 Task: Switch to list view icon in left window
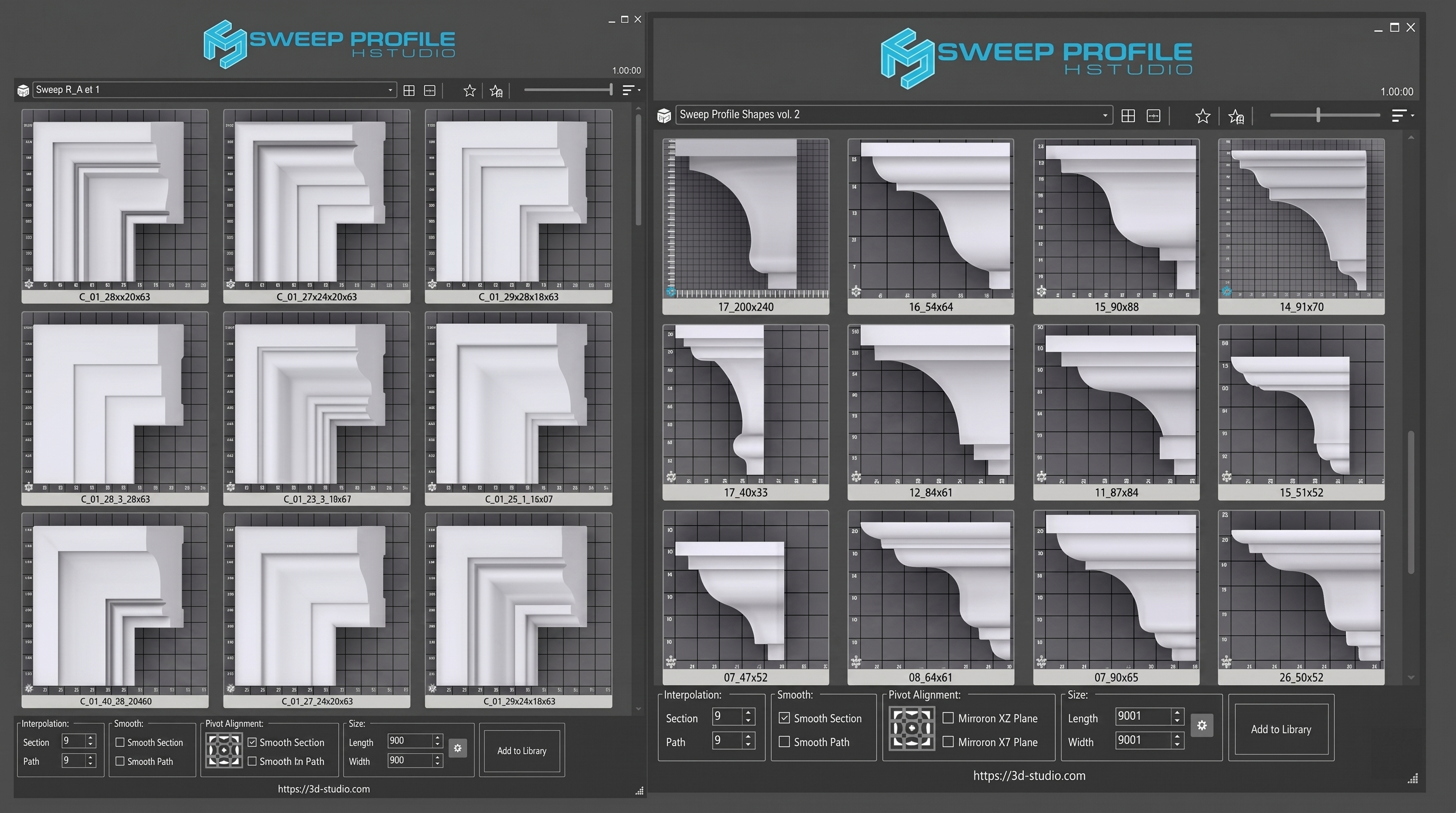pos(430,91)
